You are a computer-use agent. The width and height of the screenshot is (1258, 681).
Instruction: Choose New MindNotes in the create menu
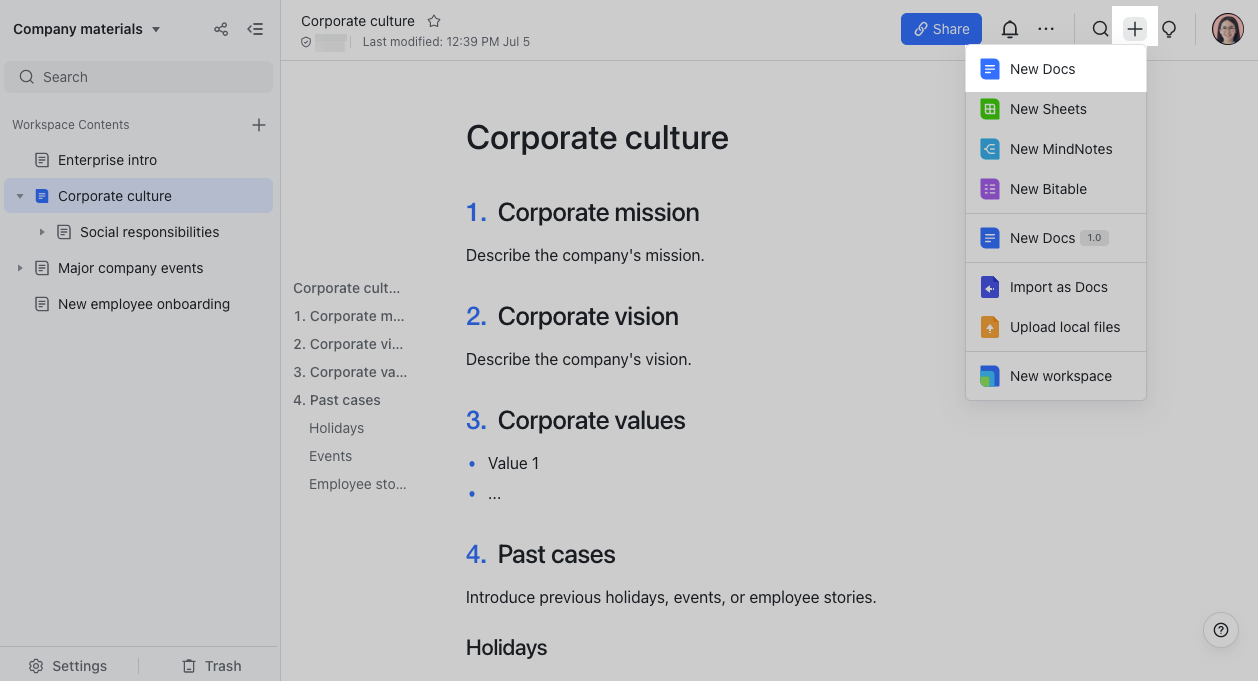point(1060,149)
